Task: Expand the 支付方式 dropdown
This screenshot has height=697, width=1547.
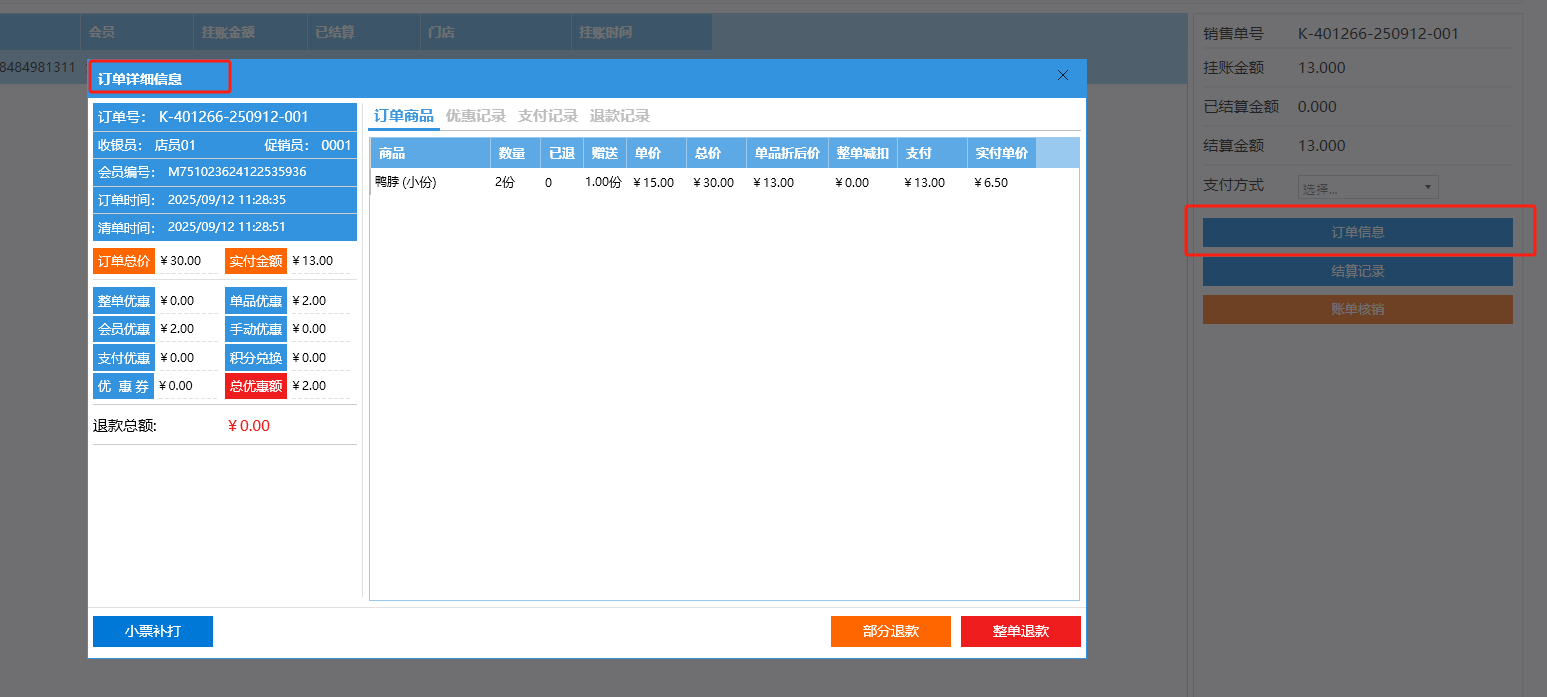Action: (x=1367, y=187)
